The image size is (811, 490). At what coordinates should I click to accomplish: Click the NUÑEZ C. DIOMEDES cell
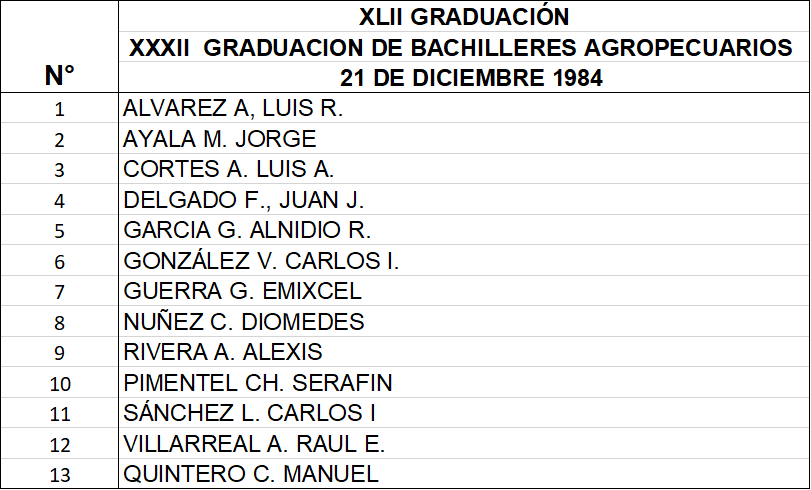tap(464, 322)
